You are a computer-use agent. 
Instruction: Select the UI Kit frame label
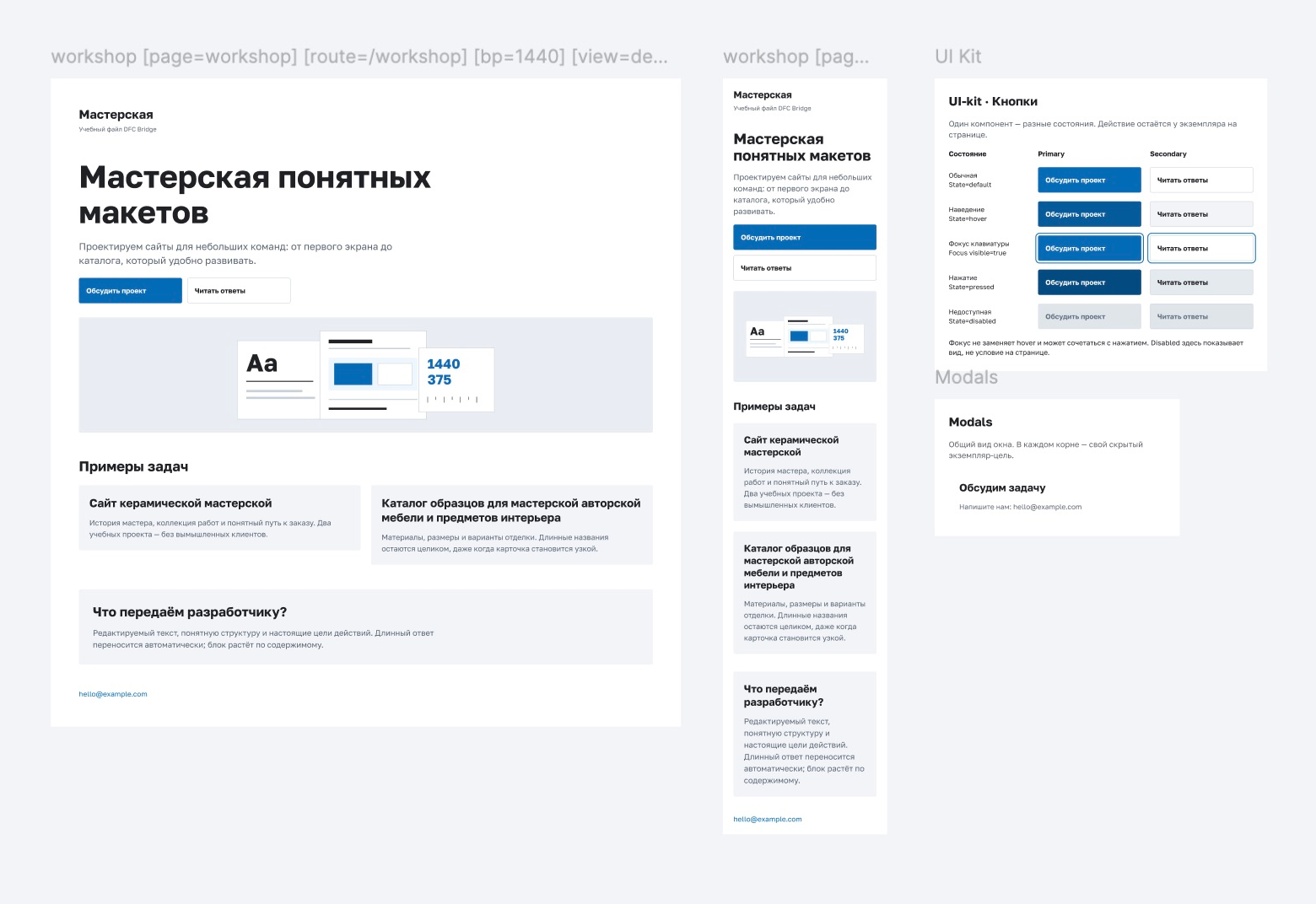(x=958, y=56)
